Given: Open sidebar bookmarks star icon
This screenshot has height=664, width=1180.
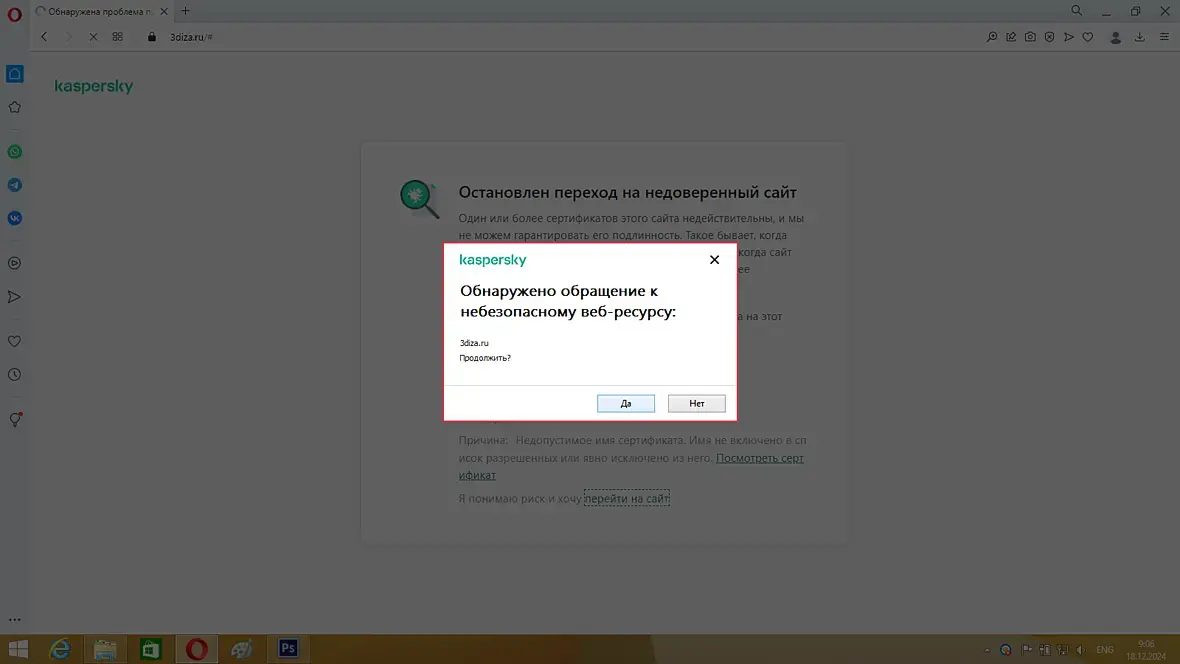Looking at the screenshot, I should pyautogui.click(x=14, y=107).
